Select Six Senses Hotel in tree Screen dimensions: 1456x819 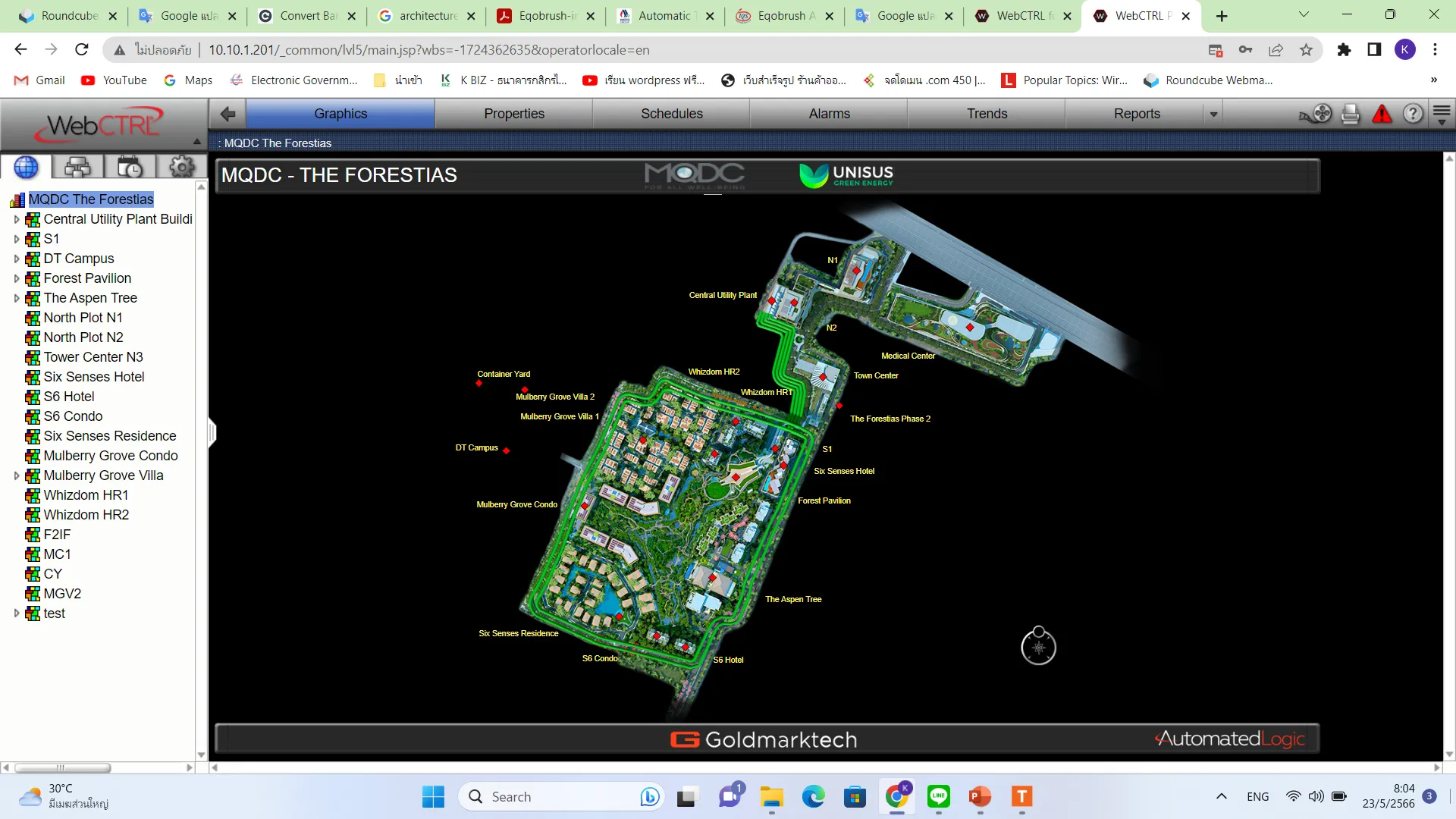click(x=94, y=377)
